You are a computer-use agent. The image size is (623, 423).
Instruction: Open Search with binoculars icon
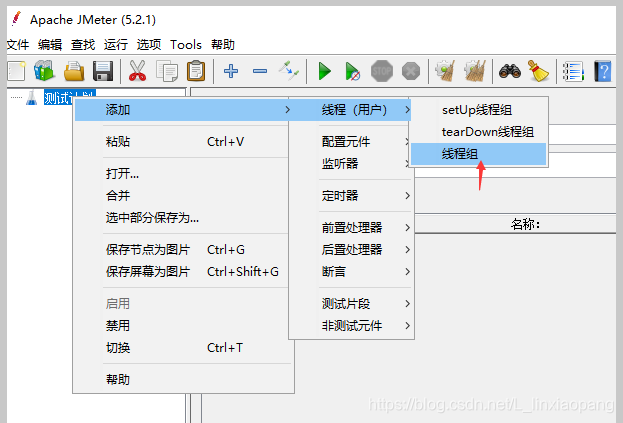(x=510, y=71)
